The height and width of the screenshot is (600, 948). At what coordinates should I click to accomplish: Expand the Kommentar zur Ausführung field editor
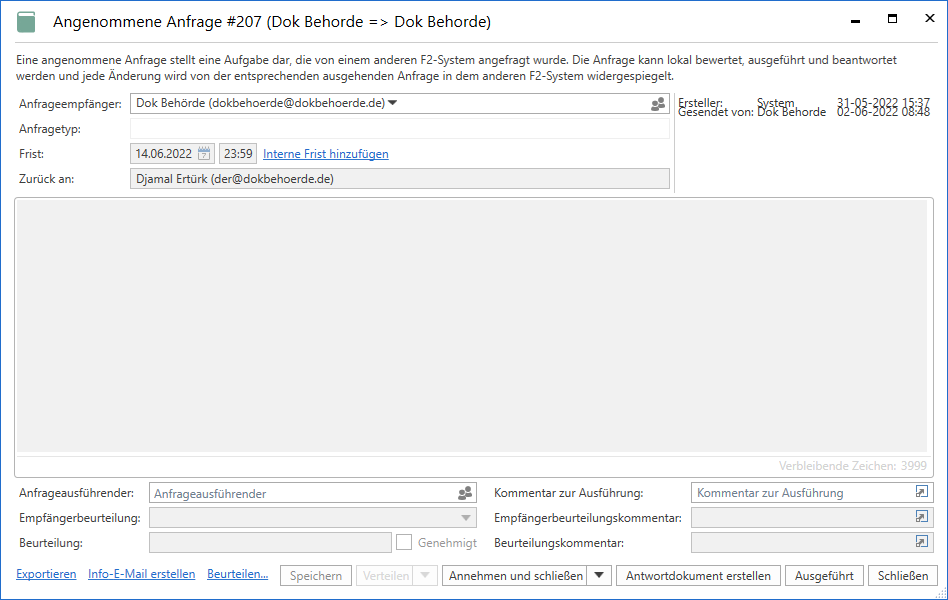coord(921,492)
